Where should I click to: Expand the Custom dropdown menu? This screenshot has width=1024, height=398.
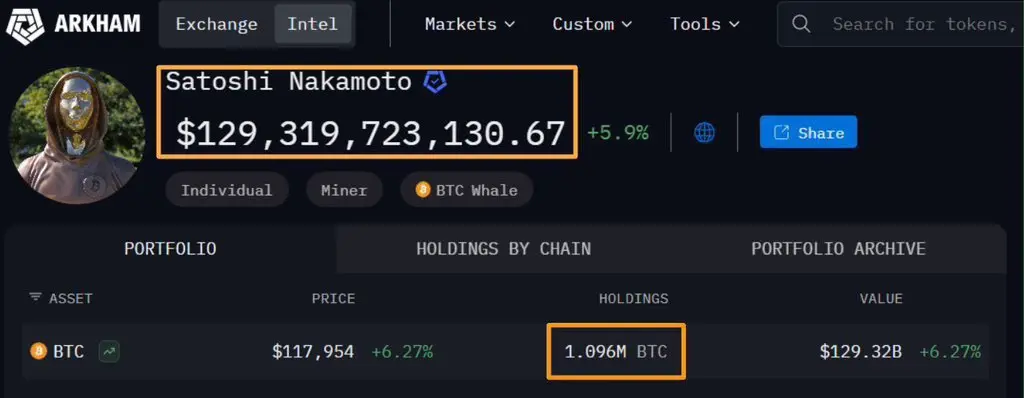coord(592,24)
